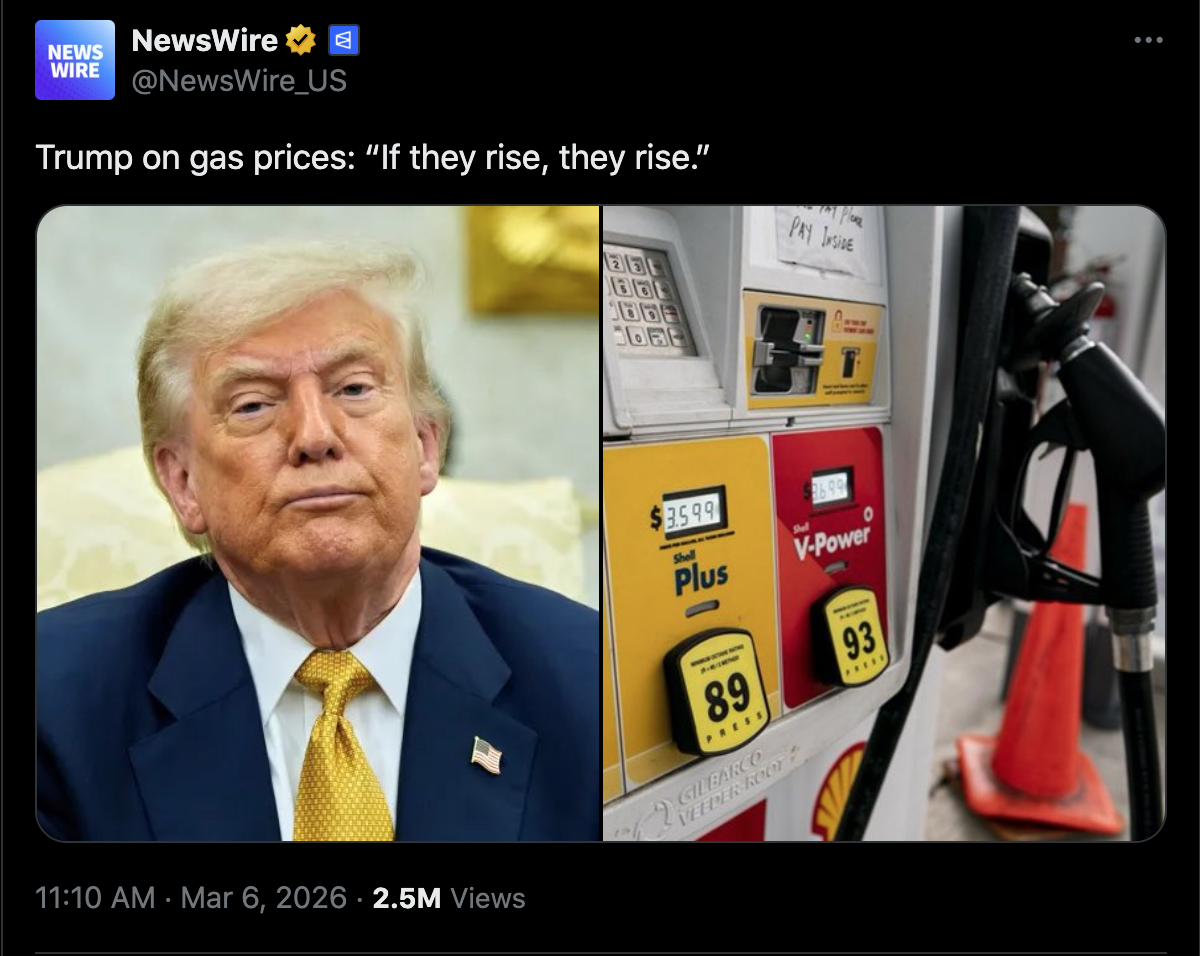
Task: Click the blue affiliate badge next to NewsWire
Action: coord(343,40)
